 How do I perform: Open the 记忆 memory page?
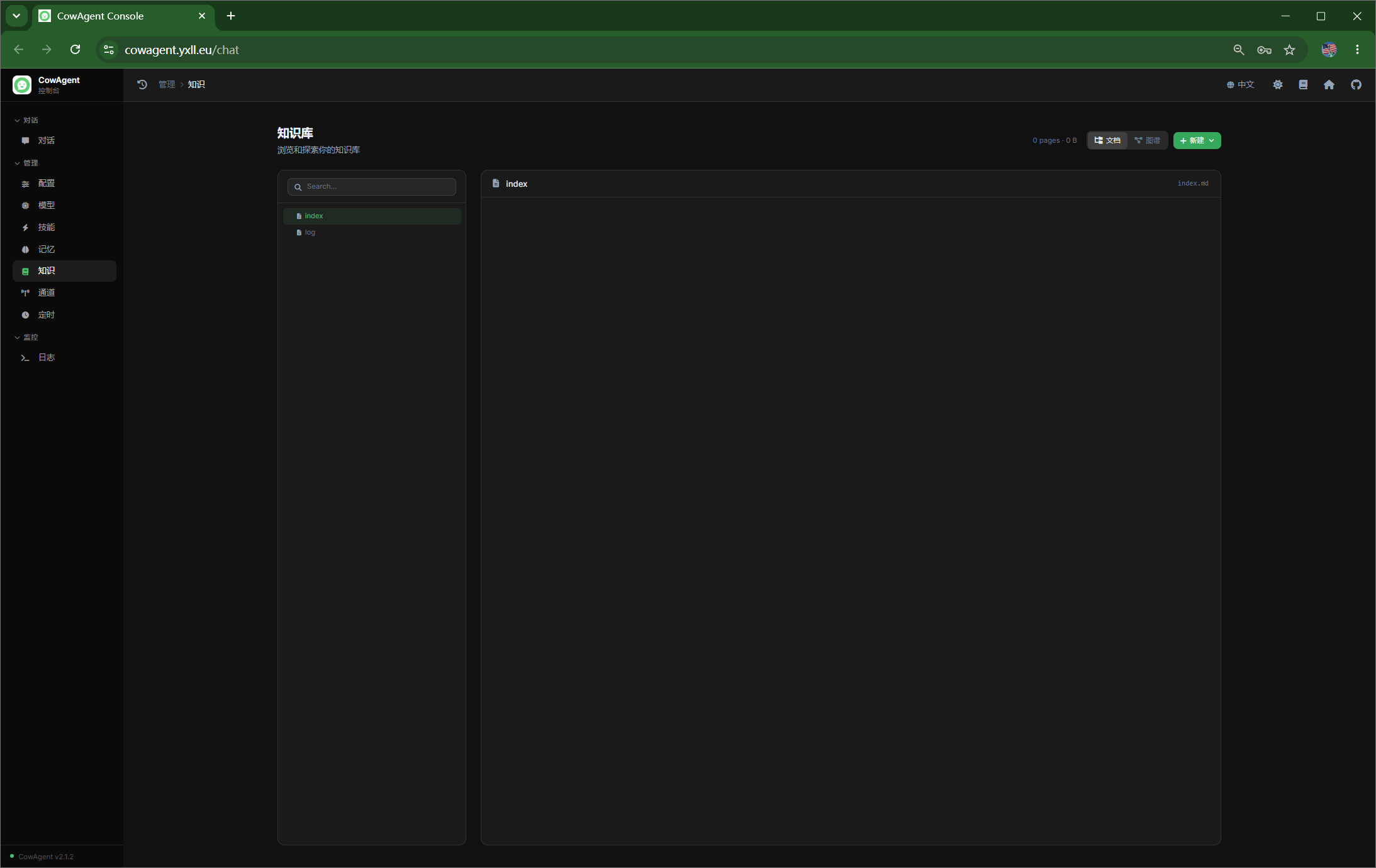[x=64, y=249]
